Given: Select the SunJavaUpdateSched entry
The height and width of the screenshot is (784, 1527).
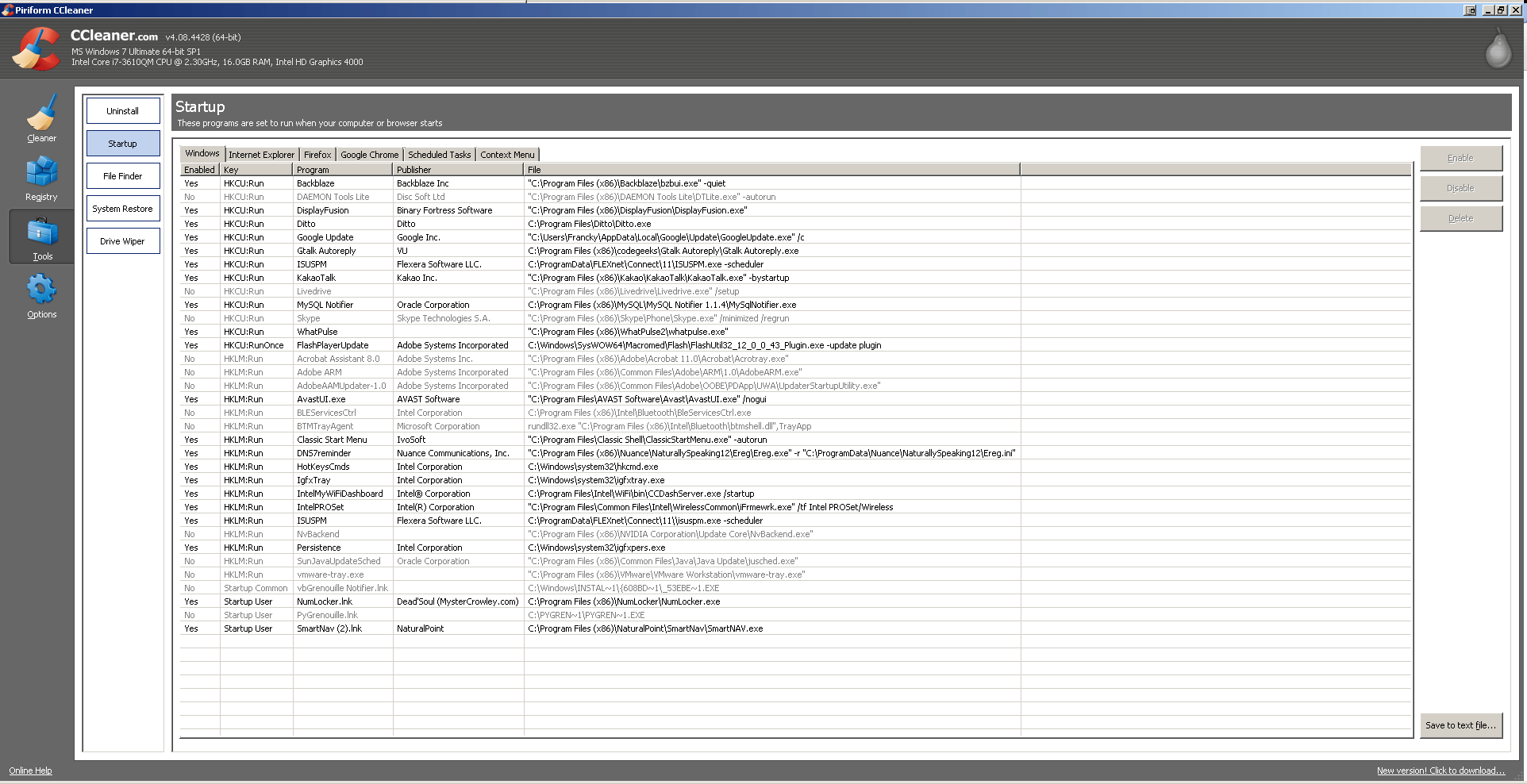Looking at the screenshot, I should point(795,561).
